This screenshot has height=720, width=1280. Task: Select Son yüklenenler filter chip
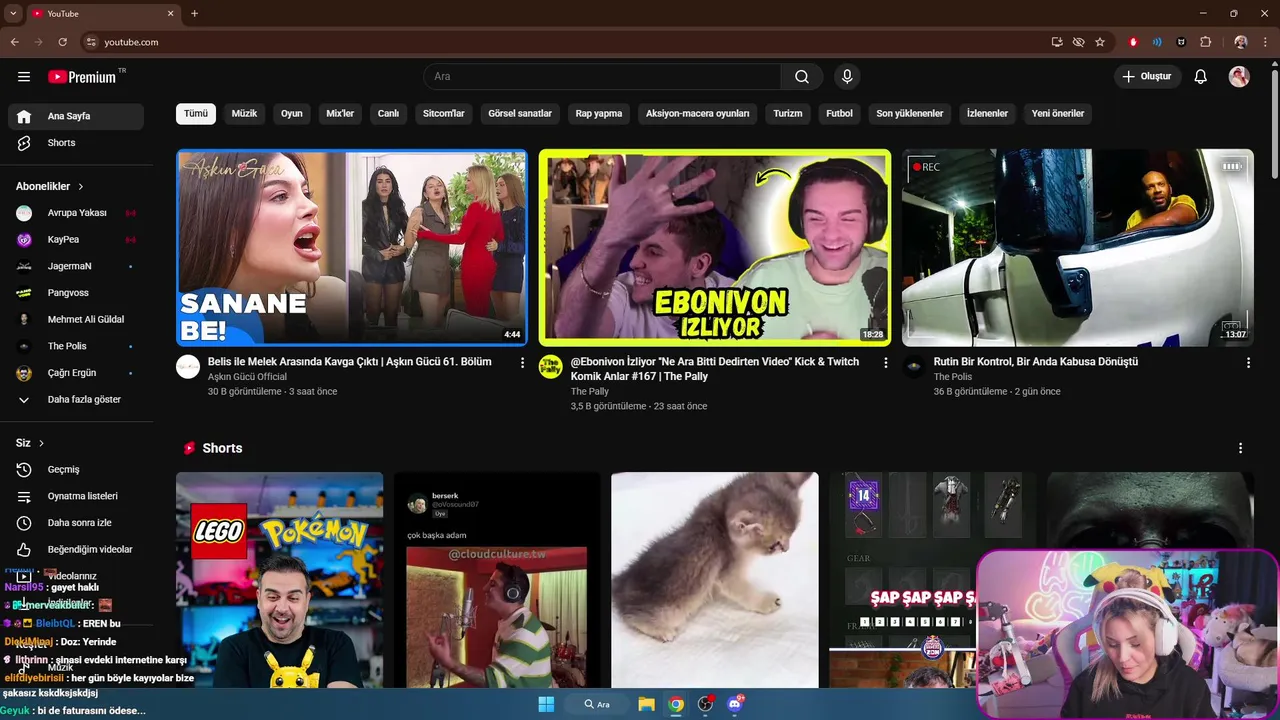pos(910,113)
